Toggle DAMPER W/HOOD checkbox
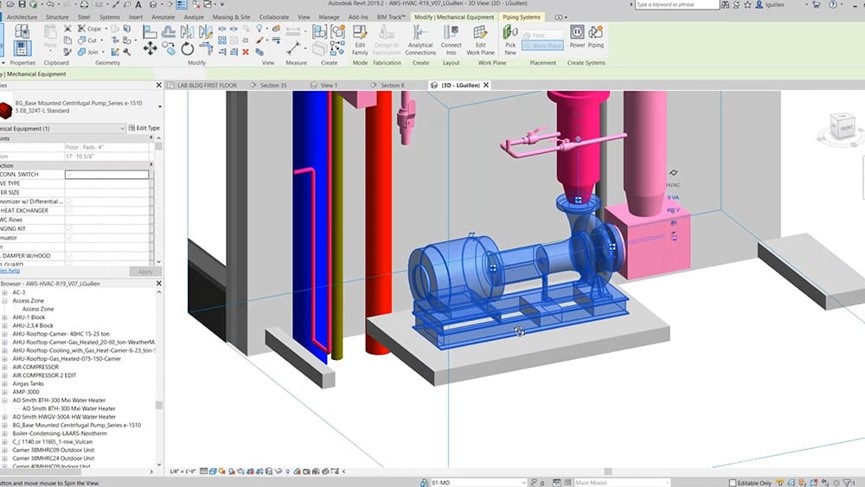865x487 pixels. point(70,256)
